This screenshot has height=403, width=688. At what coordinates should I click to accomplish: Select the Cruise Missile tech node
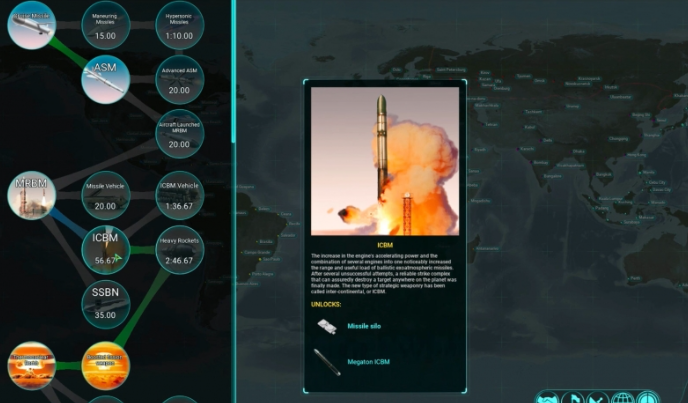coord(32,25)
